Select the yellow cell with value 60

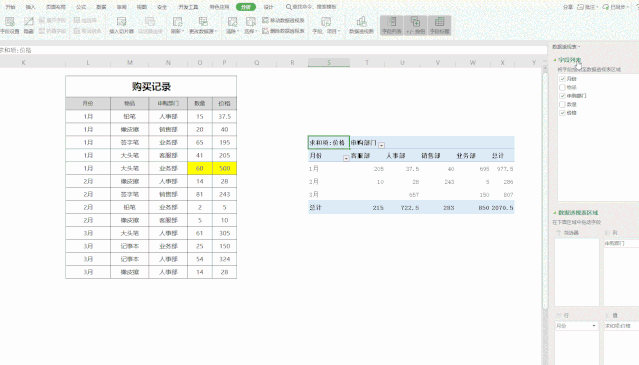[200, 168]
